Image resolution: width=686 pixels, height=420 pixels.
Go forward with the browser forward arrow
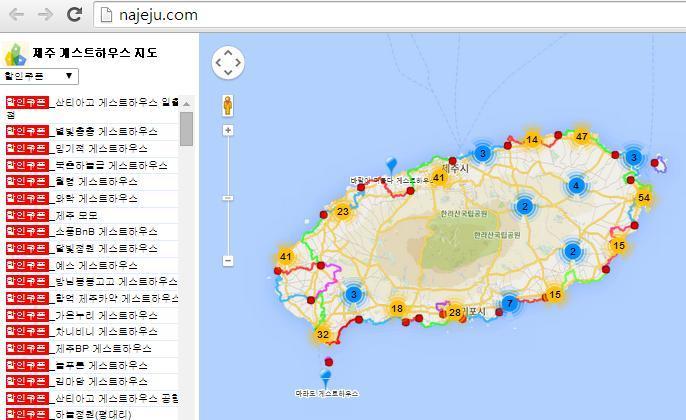pyautogui.click(x=45, y=14)
